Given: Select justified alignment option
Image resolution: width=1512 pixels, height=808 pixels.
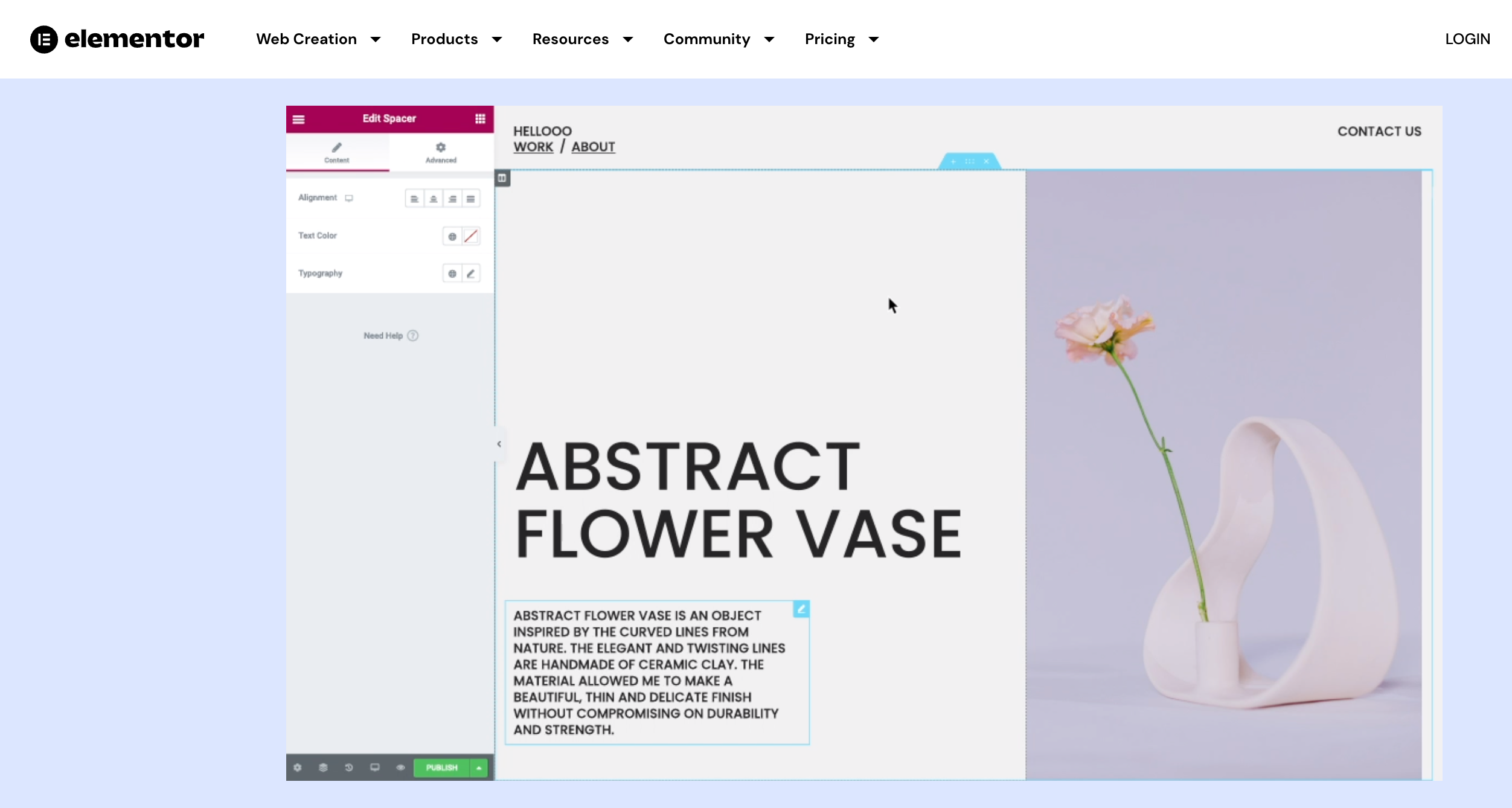Looking at the screenshot, I should tap(470, 199).
